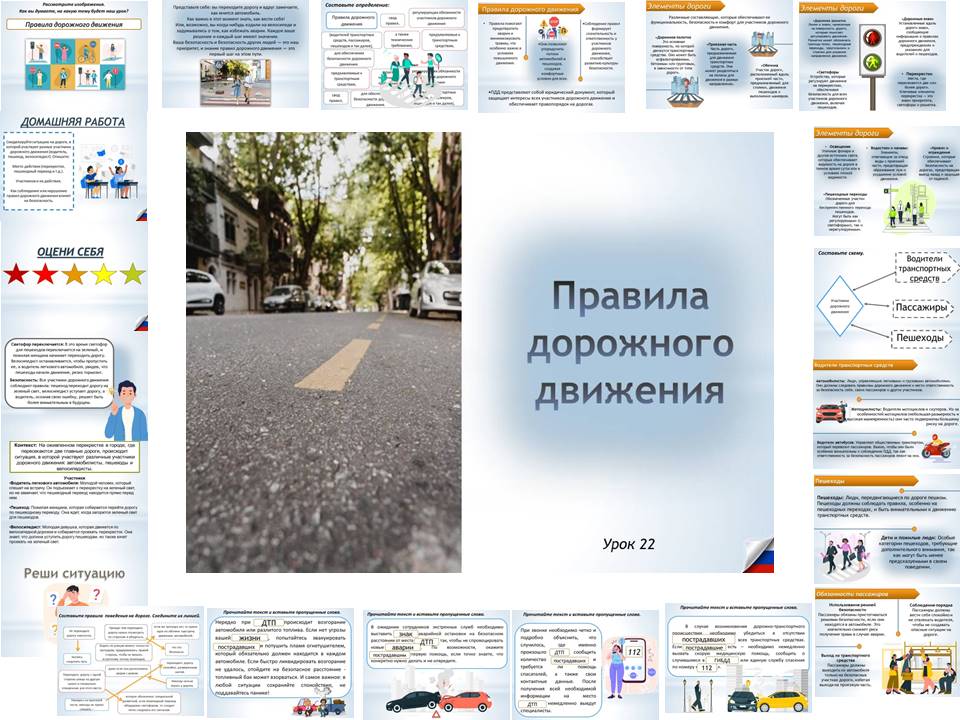
Task: Click the Пешеходы box in the Составьте схему diagram
Action: 920,338
